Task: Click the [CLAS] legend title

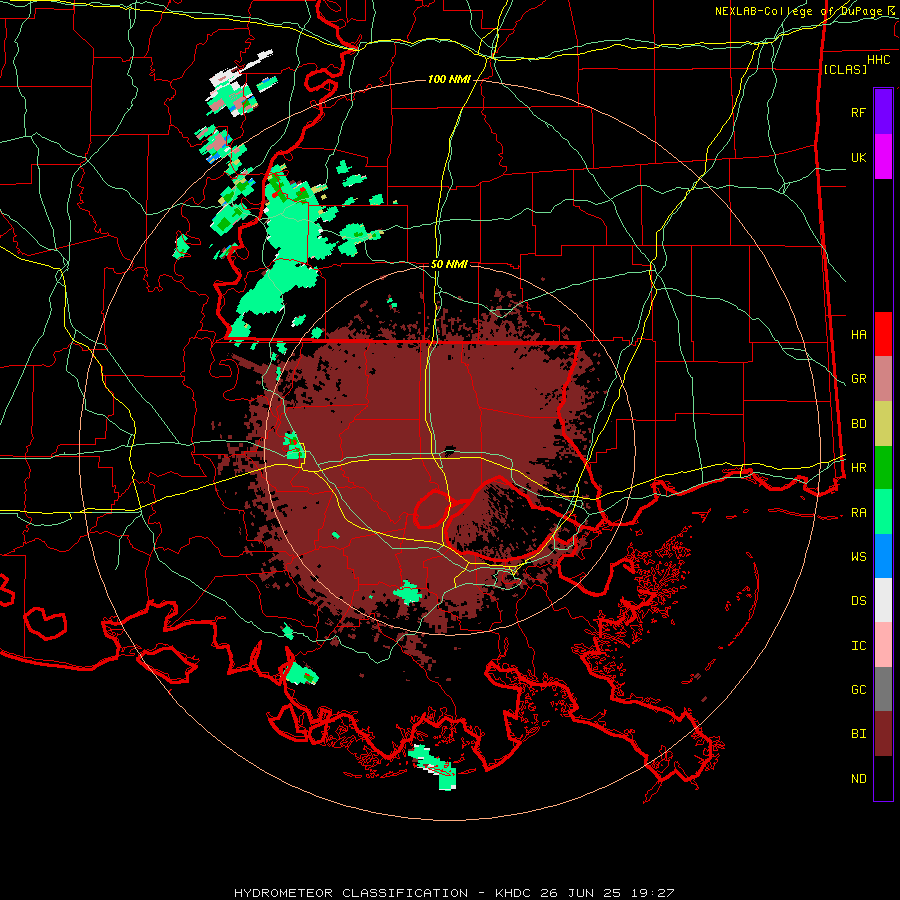Action: pyautogui.click(x=845, y=69)
